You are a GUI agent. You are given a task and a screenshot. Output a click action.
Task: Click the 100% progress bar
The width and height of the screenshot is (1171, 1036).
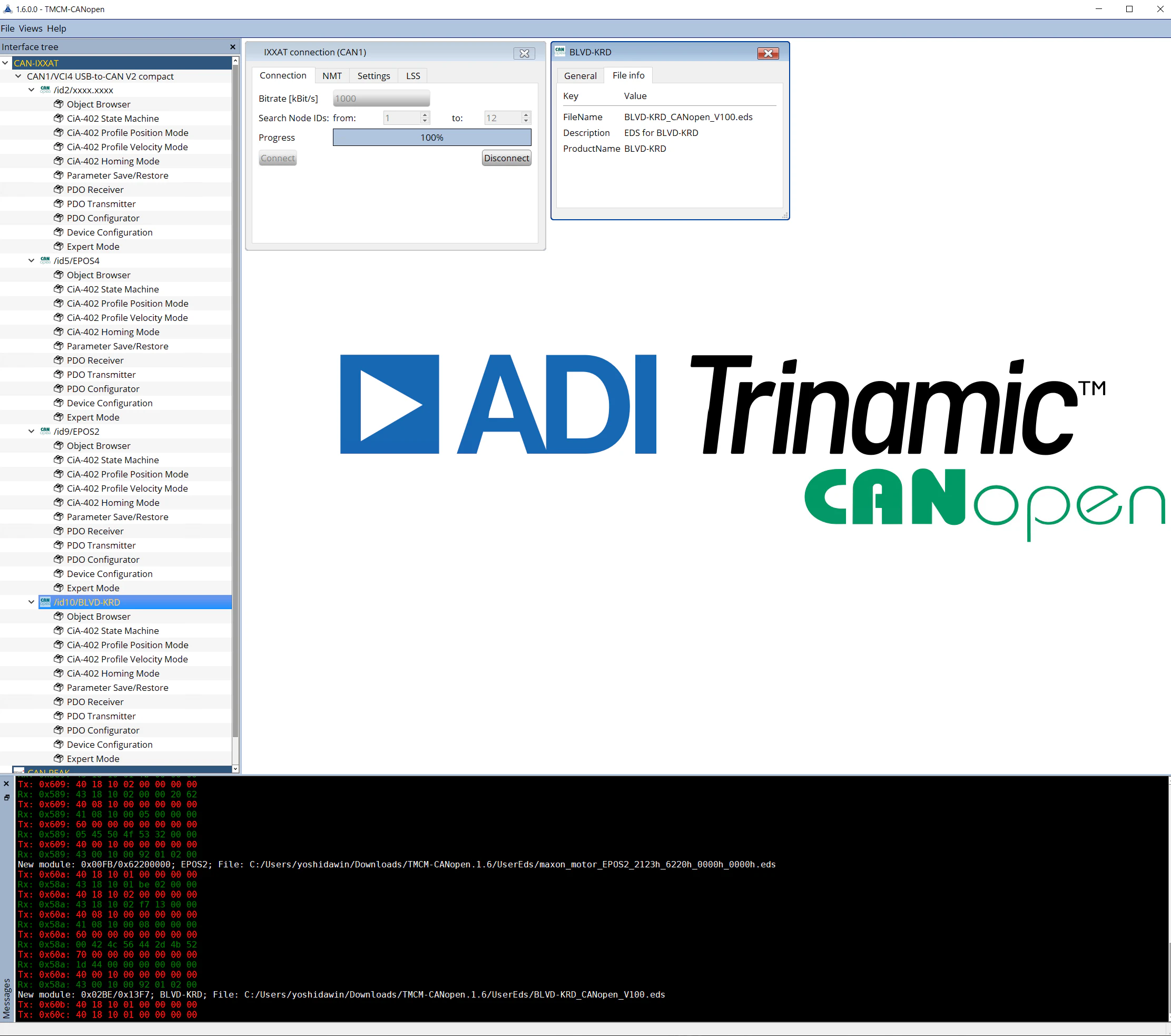click(432, 138)
